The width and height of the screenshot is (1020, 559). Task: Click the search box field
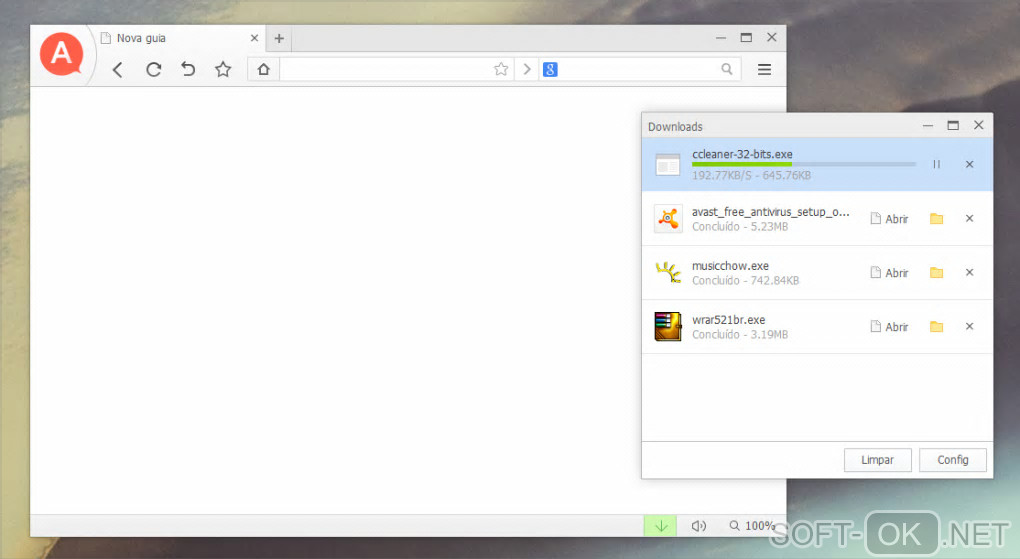coord(638,69)
